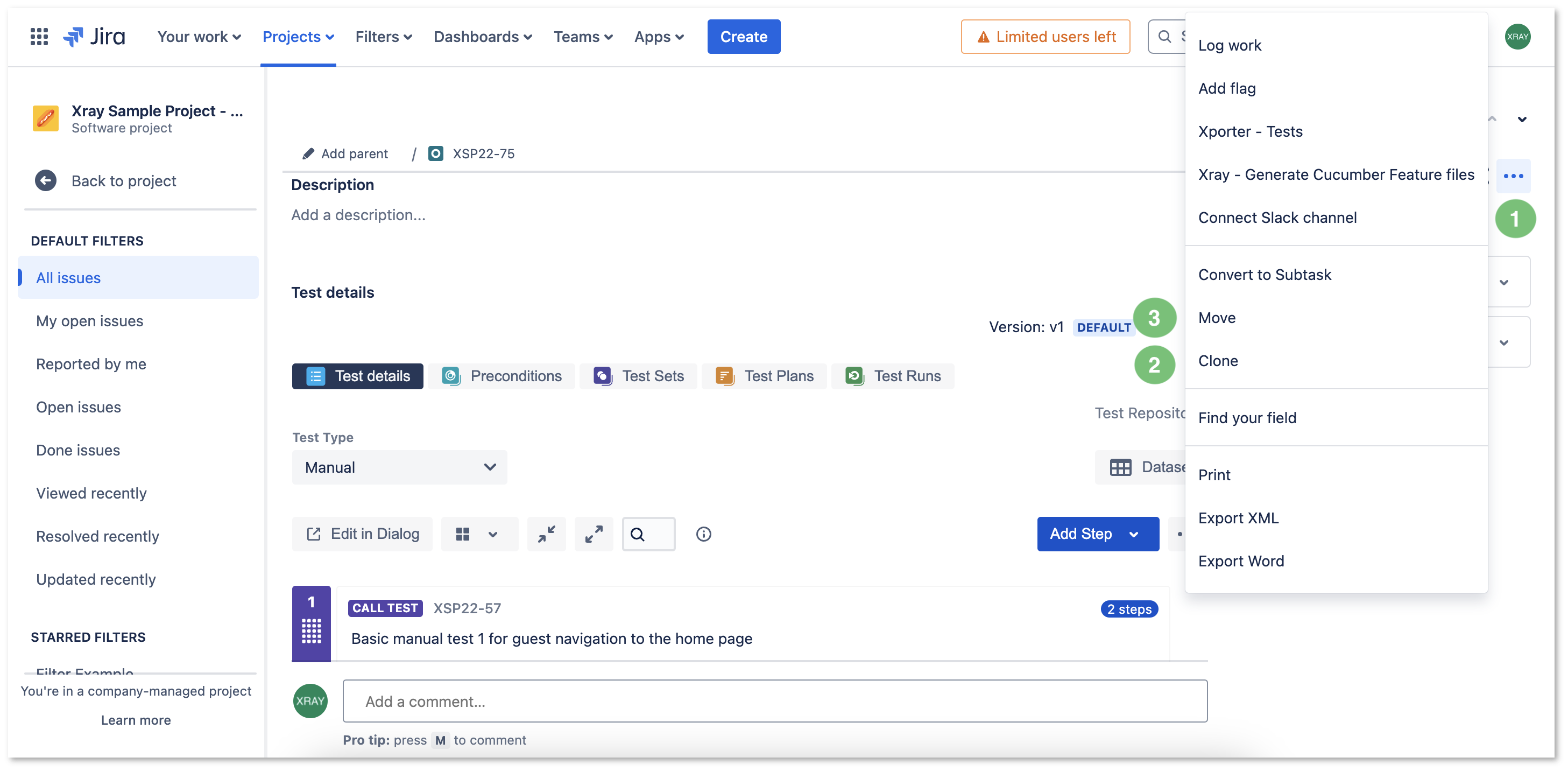Screen dimensions: 1568x771
Task: Choose Clone from the menu
Action: 1336,361
